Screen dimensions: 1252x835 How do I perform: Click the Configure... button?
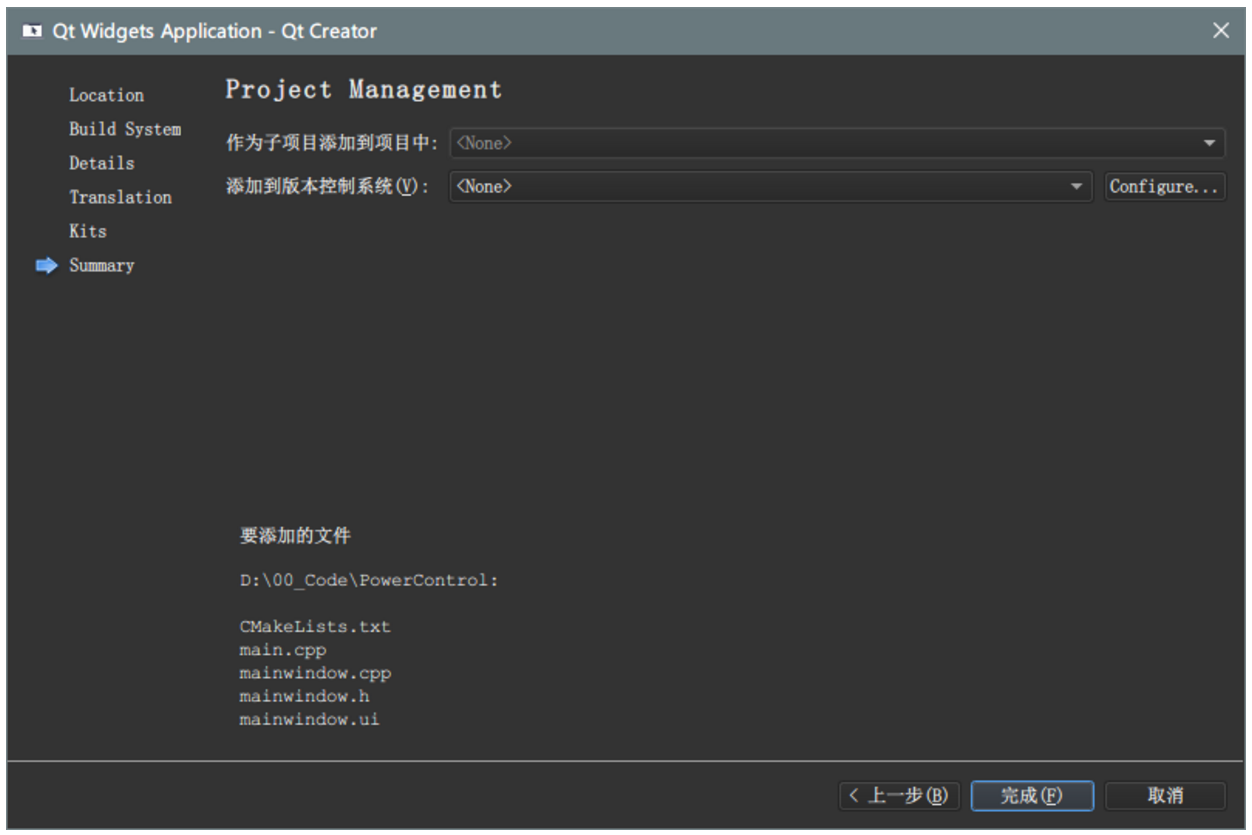click(x=1166, y=187)
